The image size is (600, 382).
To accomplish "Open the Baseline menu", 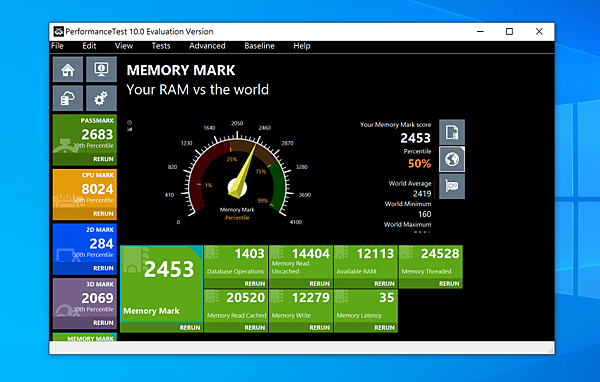I will tap(259, 46).
